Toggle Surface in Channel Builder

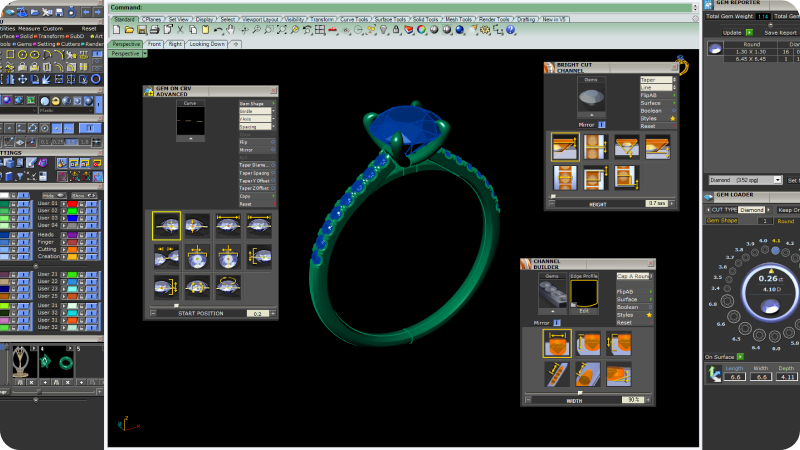pos(634,299)
